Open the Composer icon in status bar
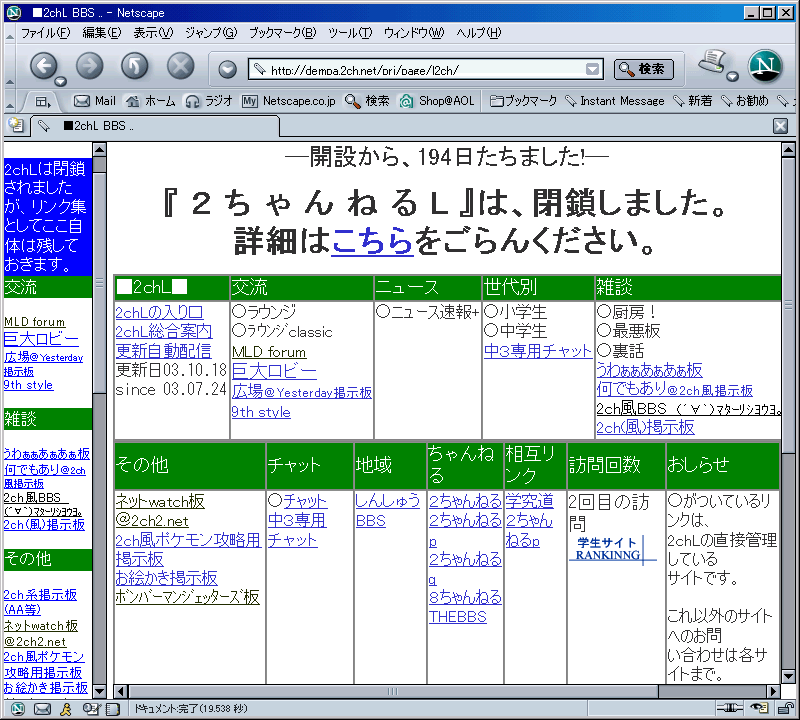The width and height of the screenshot is (800, 720). [x=91, y=708]
